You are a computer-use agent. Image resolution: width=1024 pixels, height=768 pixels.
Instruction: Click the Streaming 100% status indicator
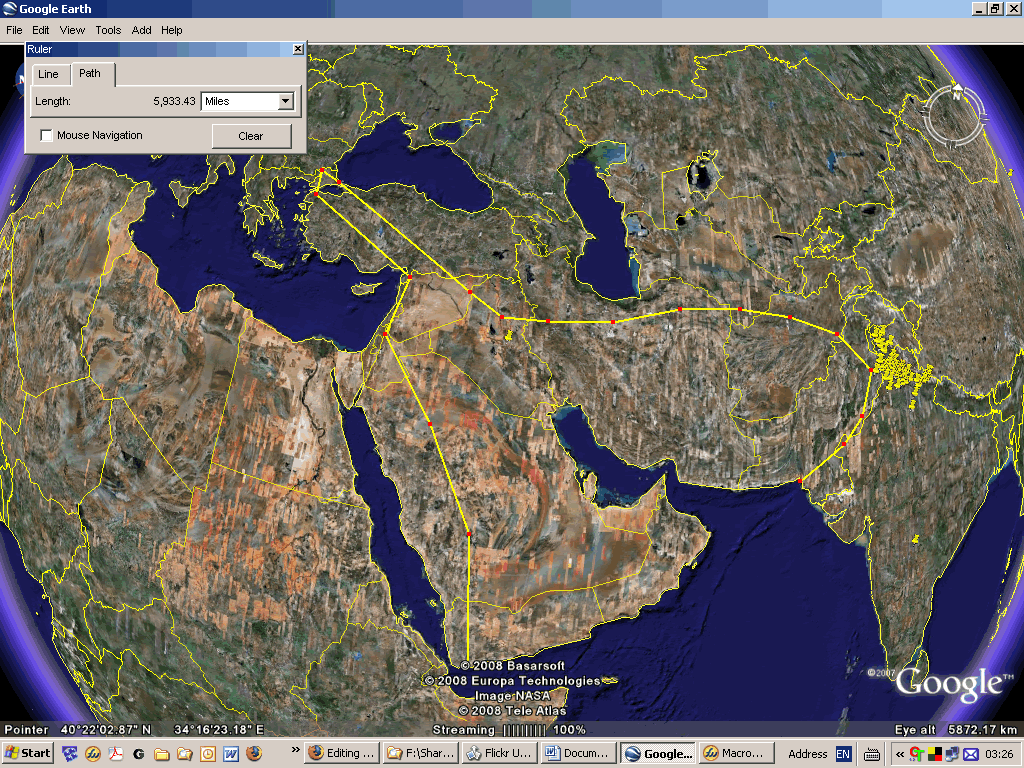coord(509,729)
